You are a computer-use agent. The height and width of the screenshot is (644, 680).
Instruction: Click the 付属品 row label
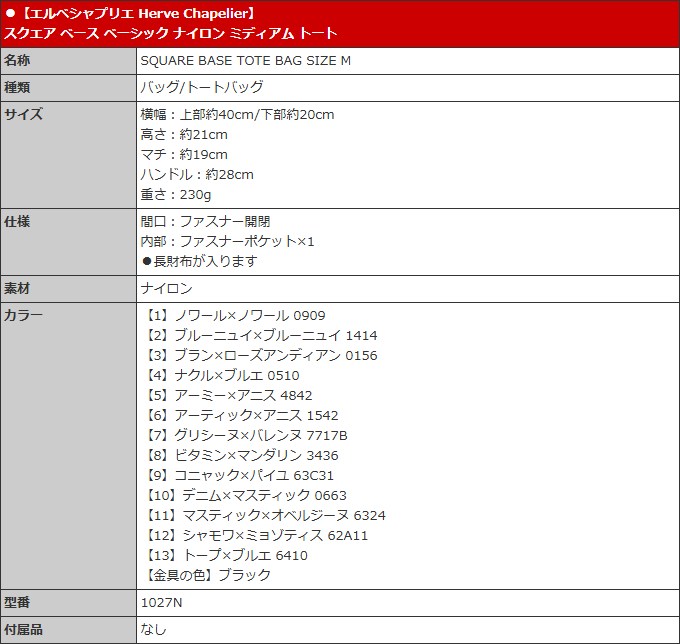tap(23, 630)
